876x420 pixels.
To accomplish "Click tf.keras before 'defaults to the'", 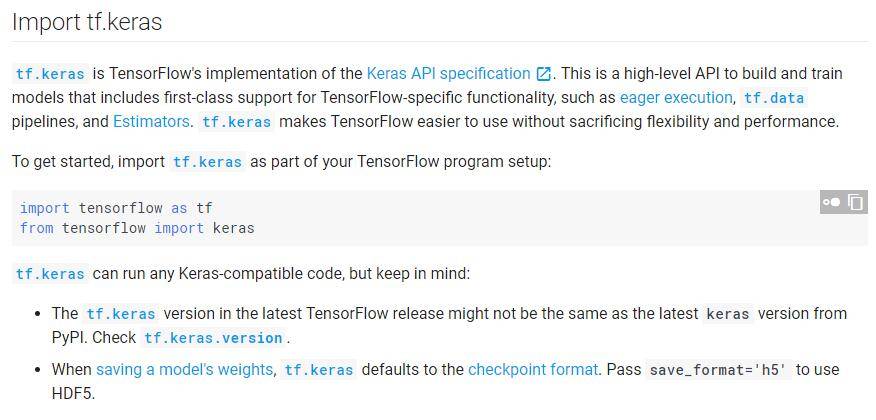I will click(x=319, y=370).
